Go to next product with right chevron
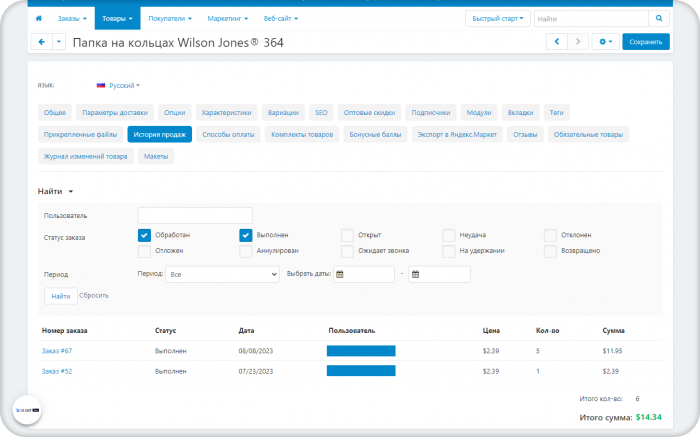This screenshot has width=700, height=437. [578, 42]
